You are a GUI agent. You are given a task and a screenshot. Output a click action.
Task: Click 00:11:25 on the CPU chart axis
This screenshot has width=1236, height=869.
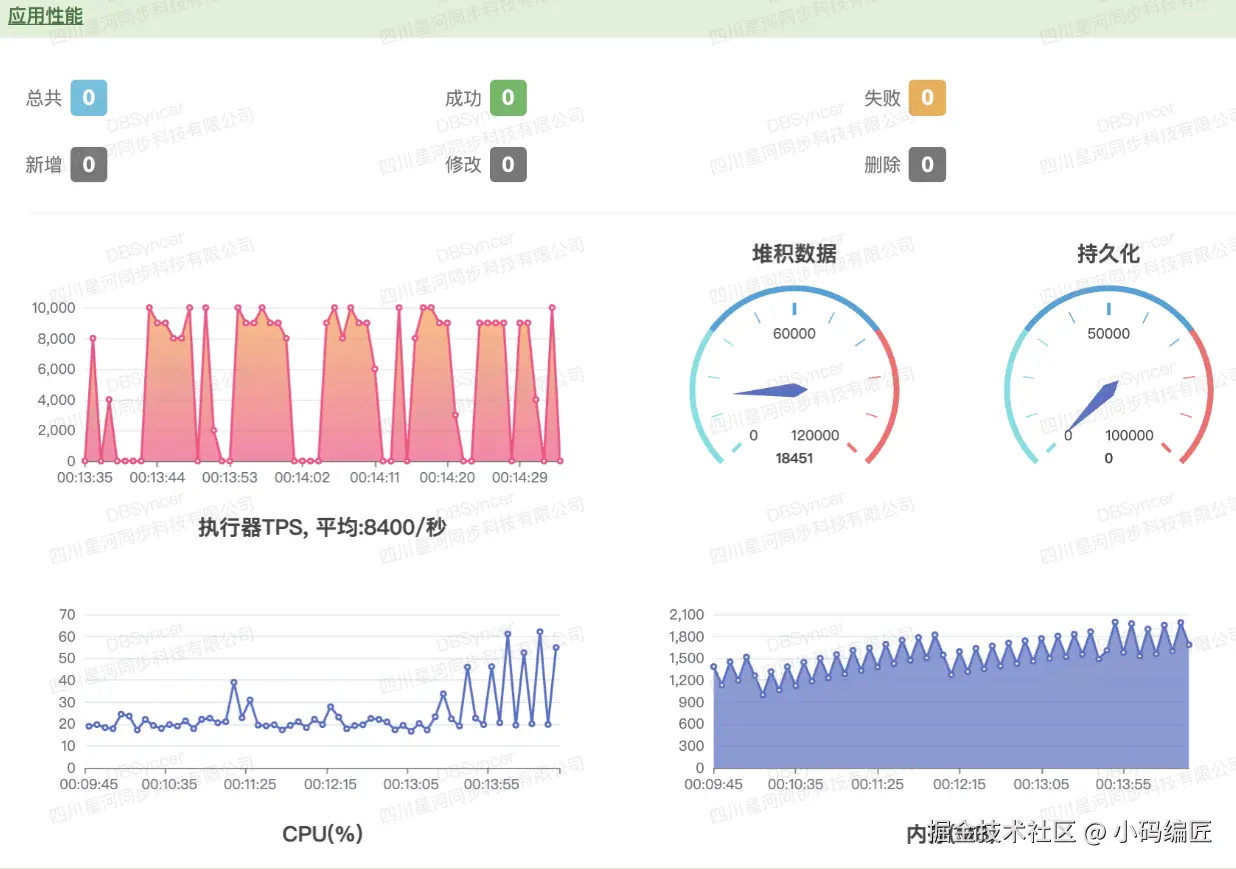tap(250, 785)
